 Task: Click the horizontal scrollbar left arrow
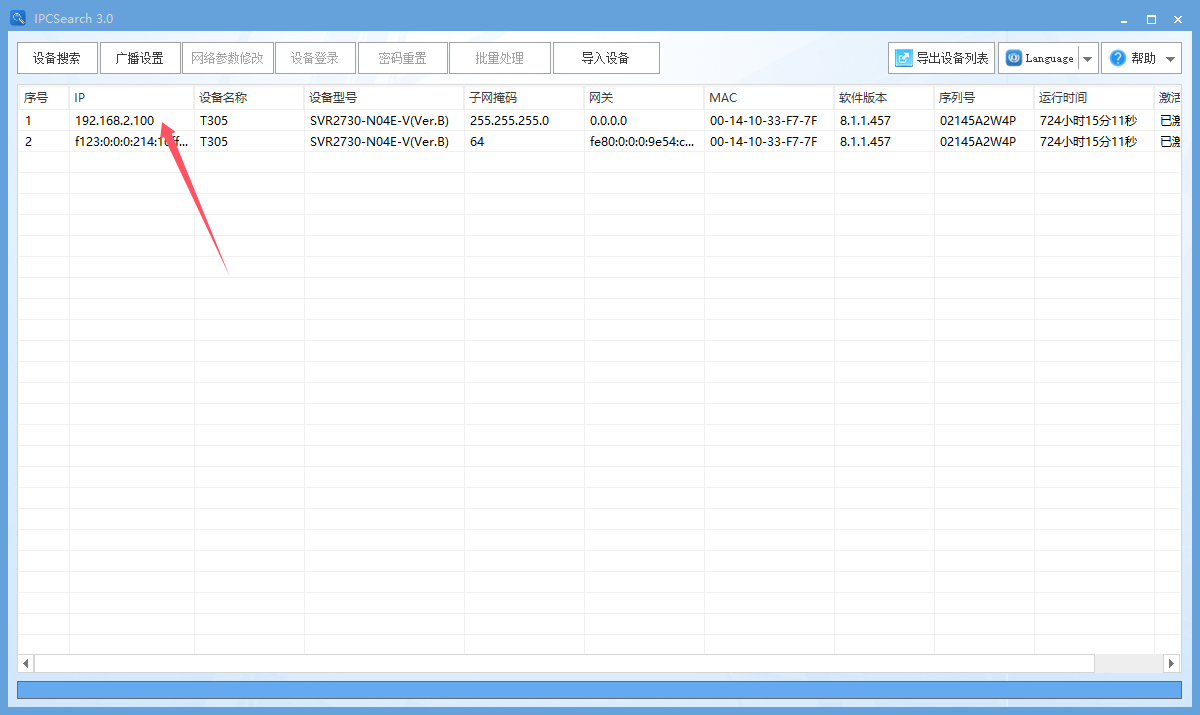26,664
